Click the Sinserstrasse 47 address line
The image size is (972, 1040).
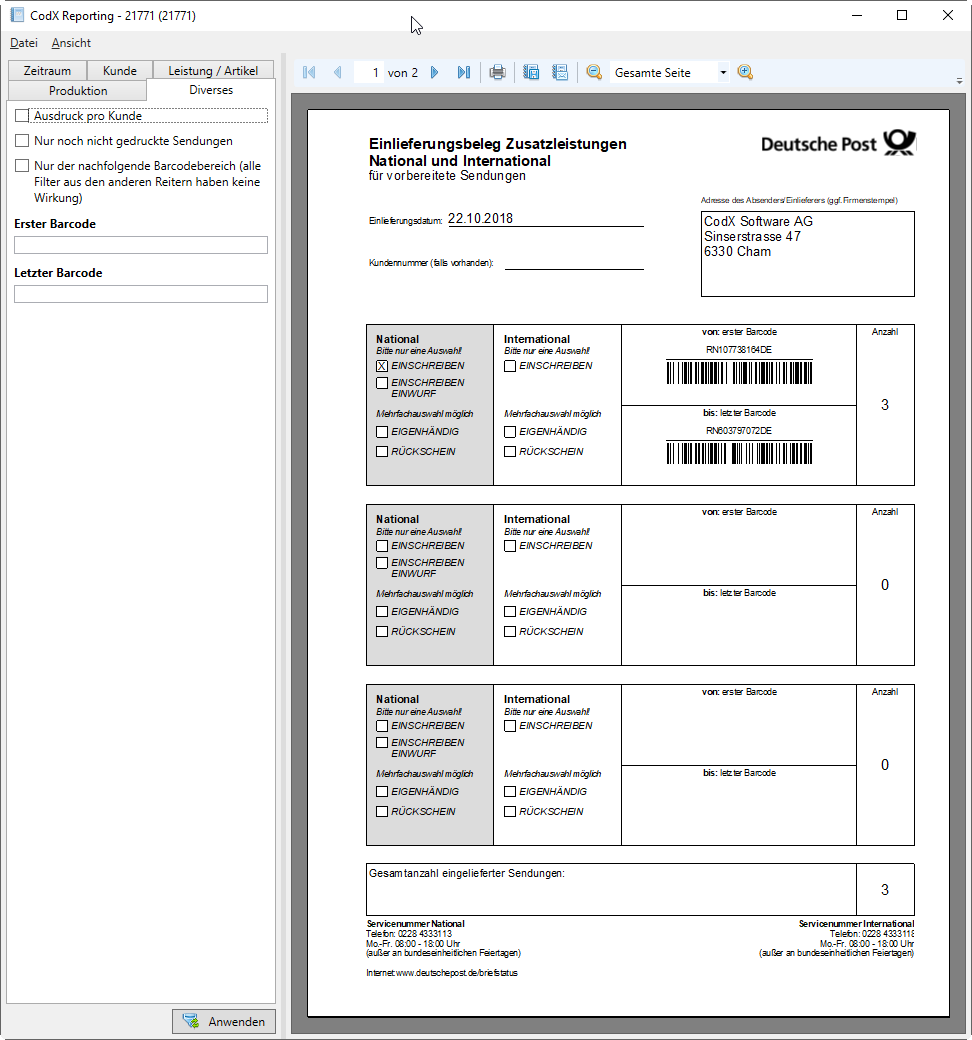point(752,237)
